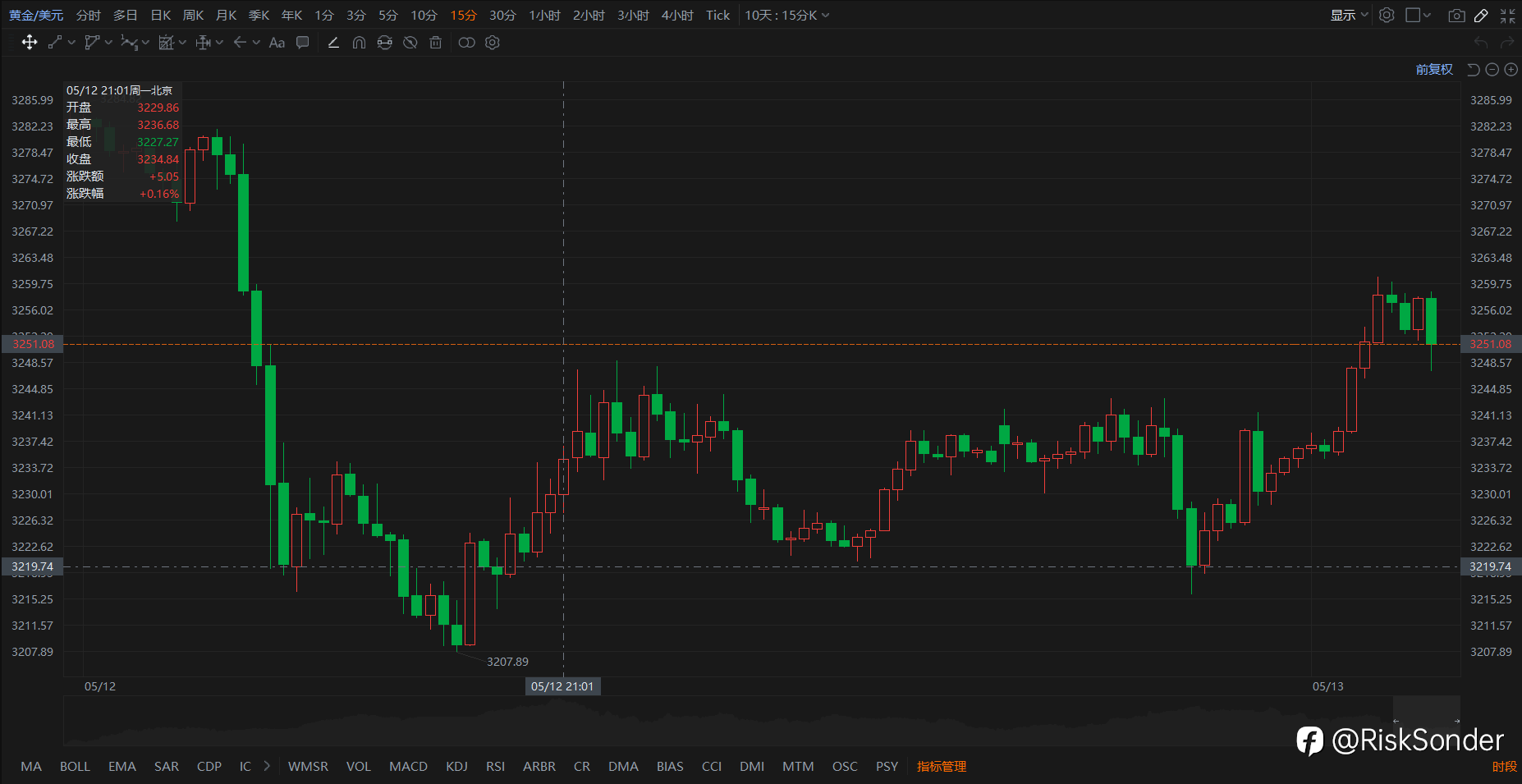Click the bottom overview timeline range handle

pyautogui.click(x=1426, y=710)
